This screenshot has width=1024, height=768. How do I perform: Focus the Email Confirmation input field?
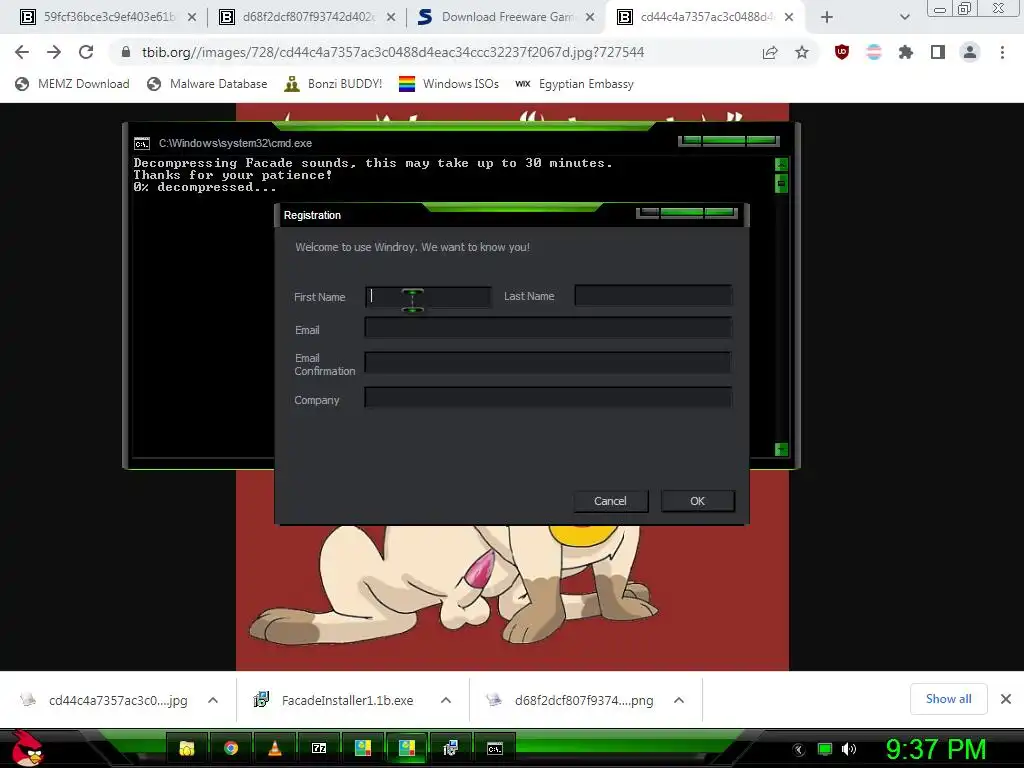click(548, 362)
